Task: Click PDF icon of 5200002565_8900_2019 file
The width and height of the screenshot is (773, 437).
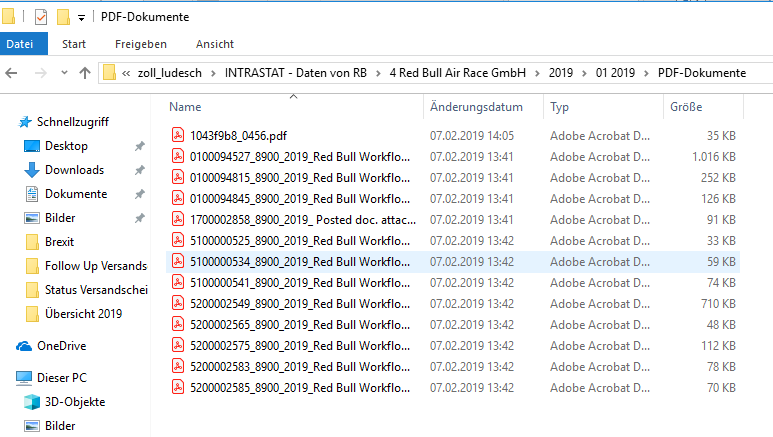Action: pos(178,325)
